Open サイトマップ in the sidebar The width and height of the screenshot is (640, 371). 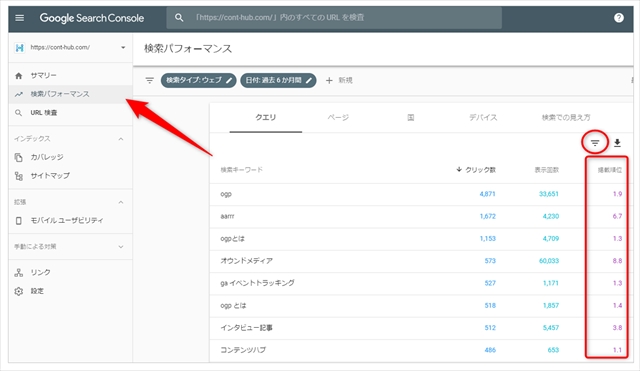[70, 176]
